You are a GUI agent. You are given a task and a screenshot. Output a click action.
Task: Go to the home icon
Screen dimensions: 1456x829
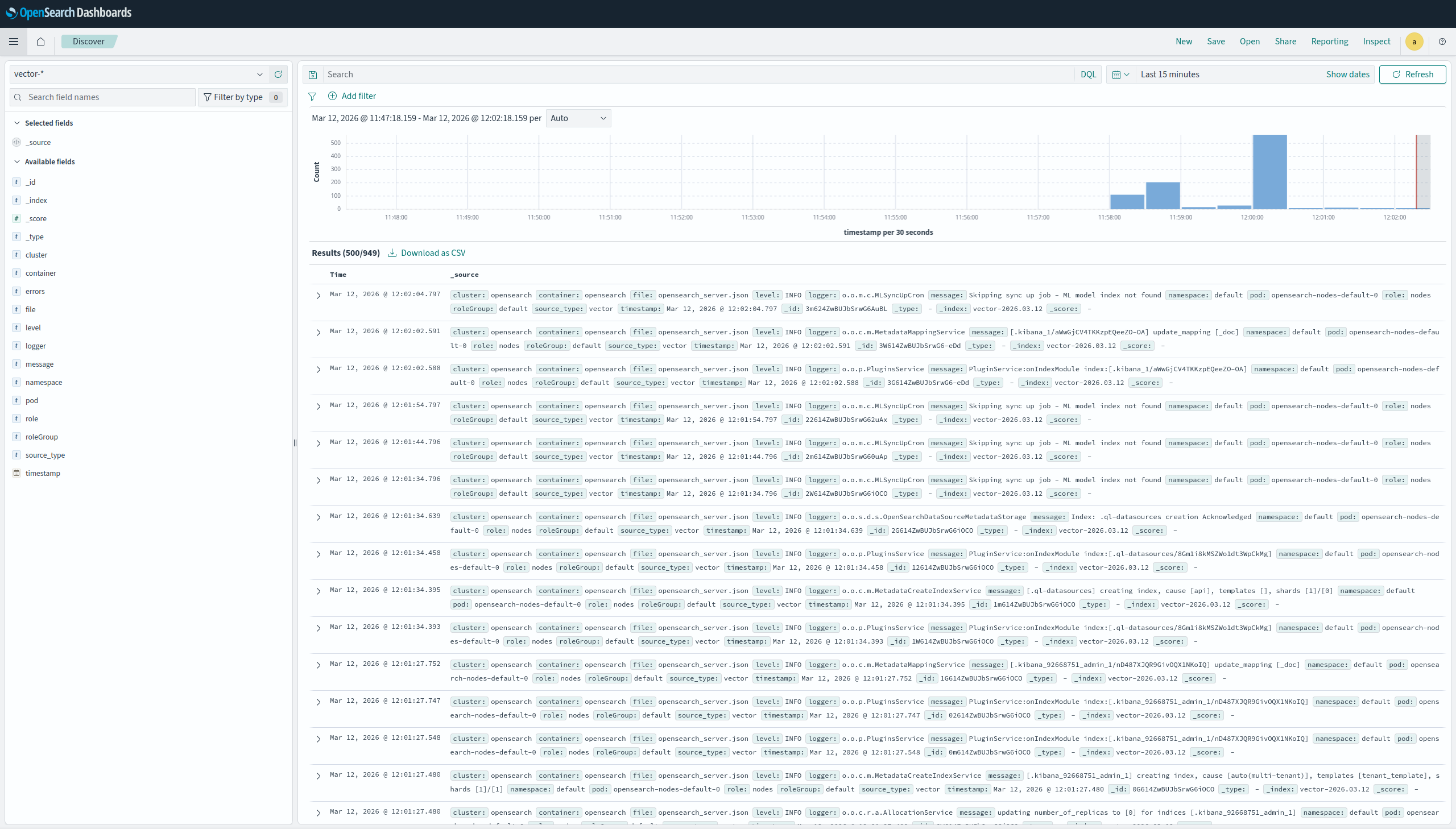pyautogui.click(x=40, y=42)
